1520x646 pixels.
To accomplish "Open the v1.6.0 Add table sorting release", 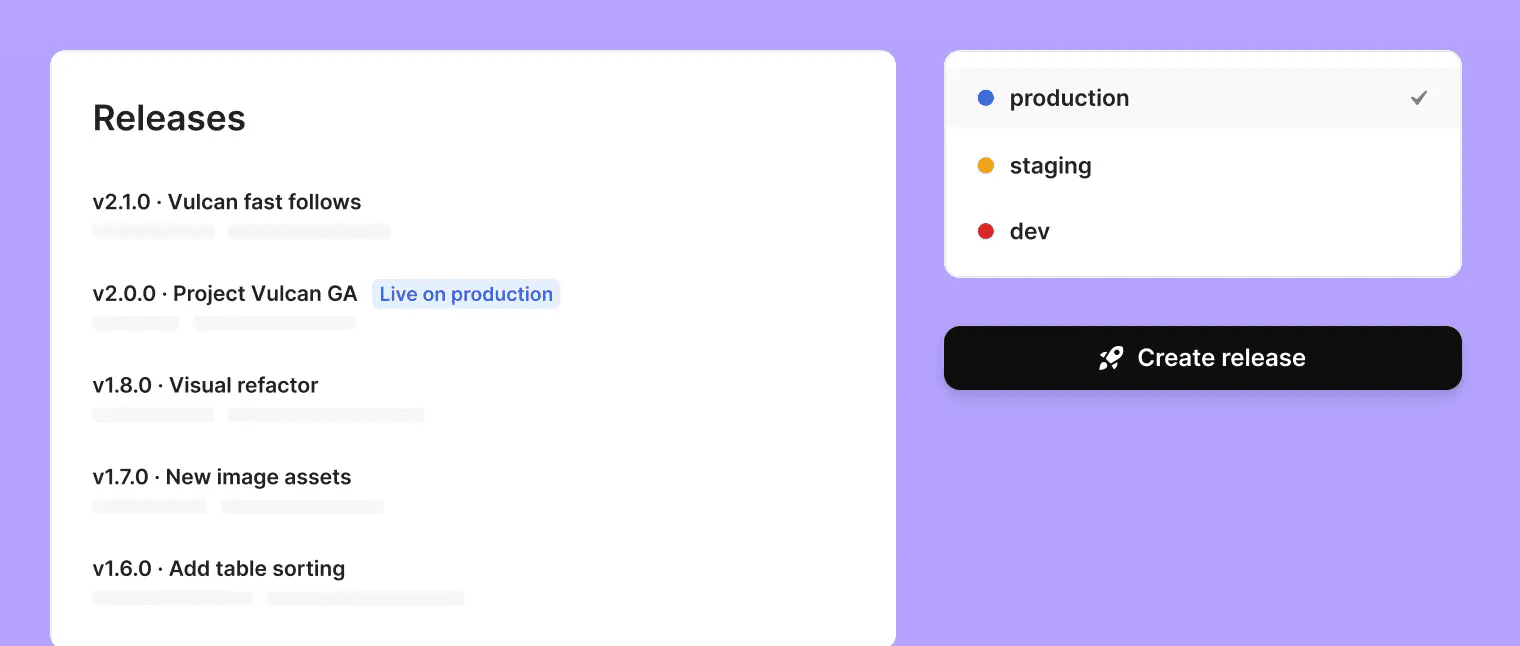I will point(219,569).
